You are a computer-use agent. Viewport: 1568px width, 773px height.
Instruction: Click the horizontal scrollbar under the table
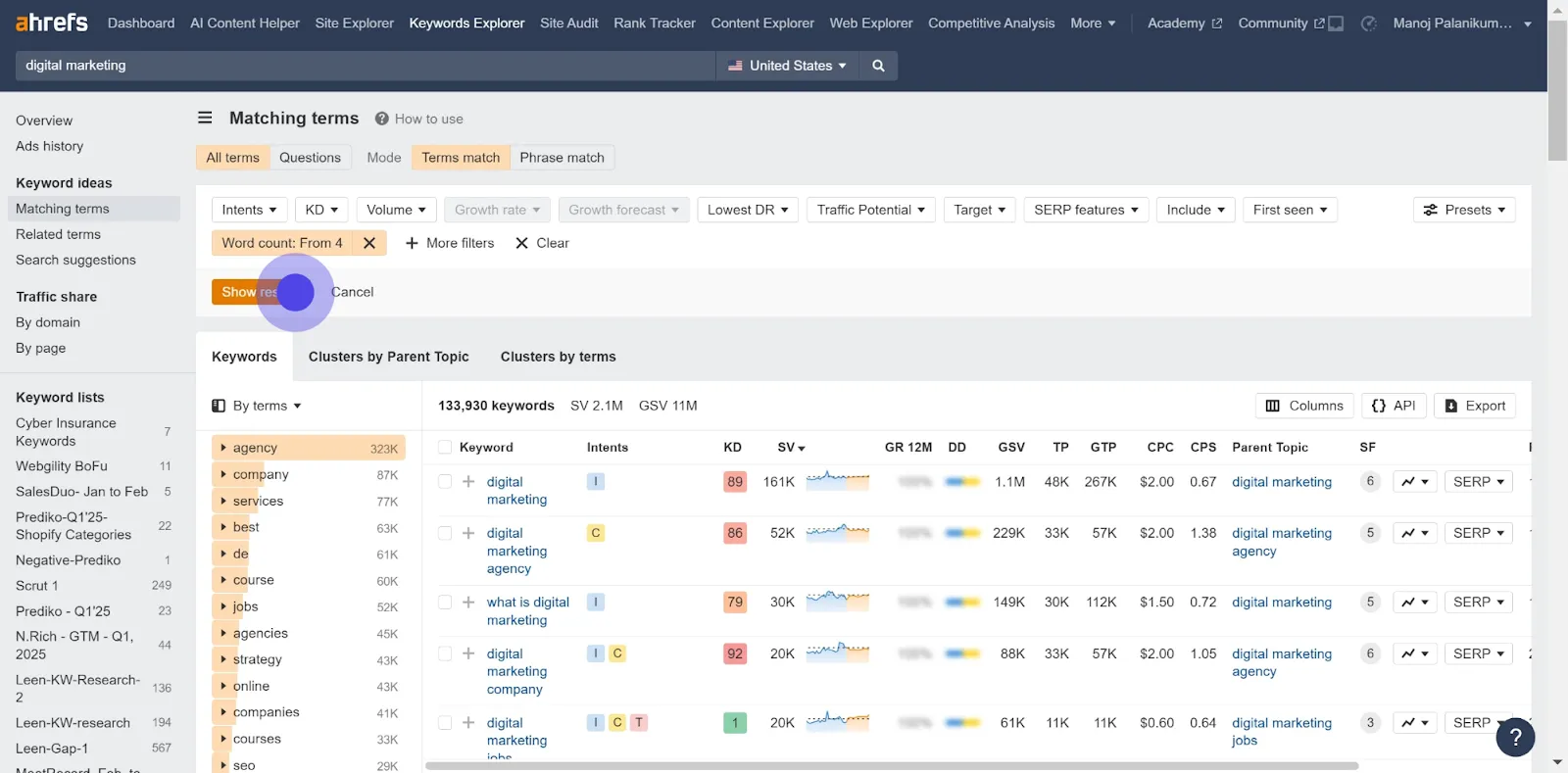point(892,766)
